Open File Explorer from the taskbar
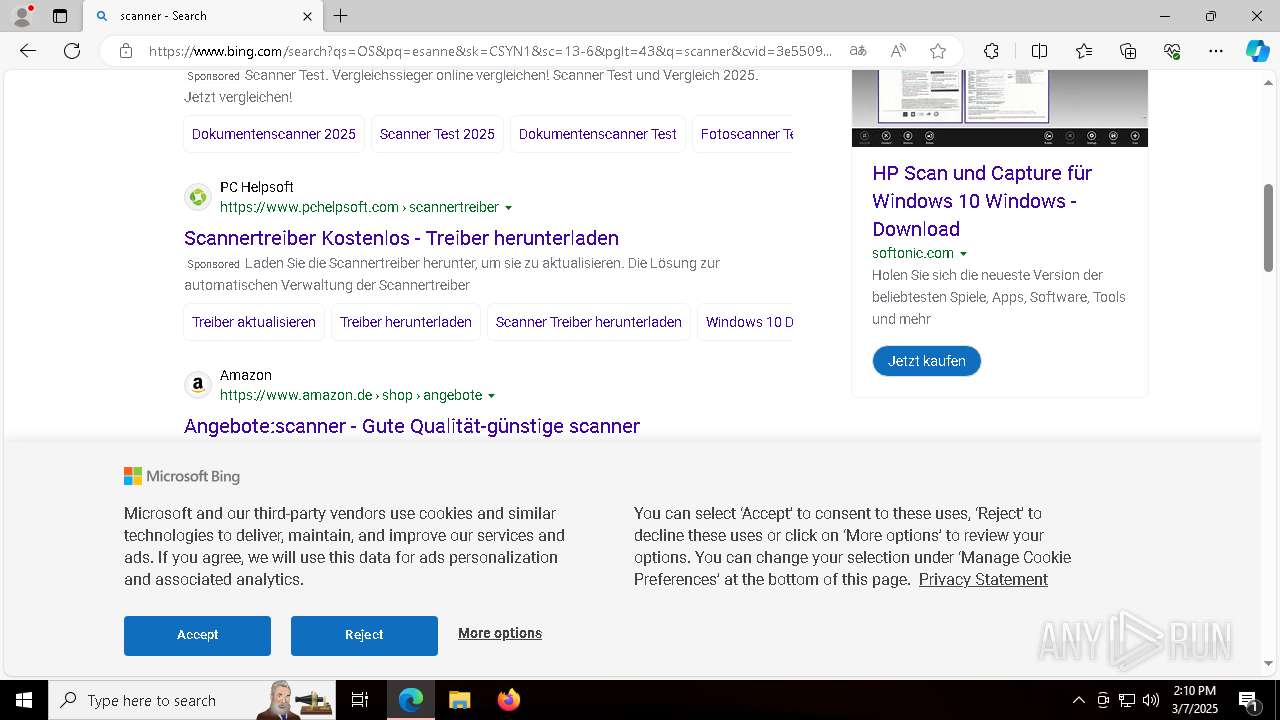 [x=459, y=700]
